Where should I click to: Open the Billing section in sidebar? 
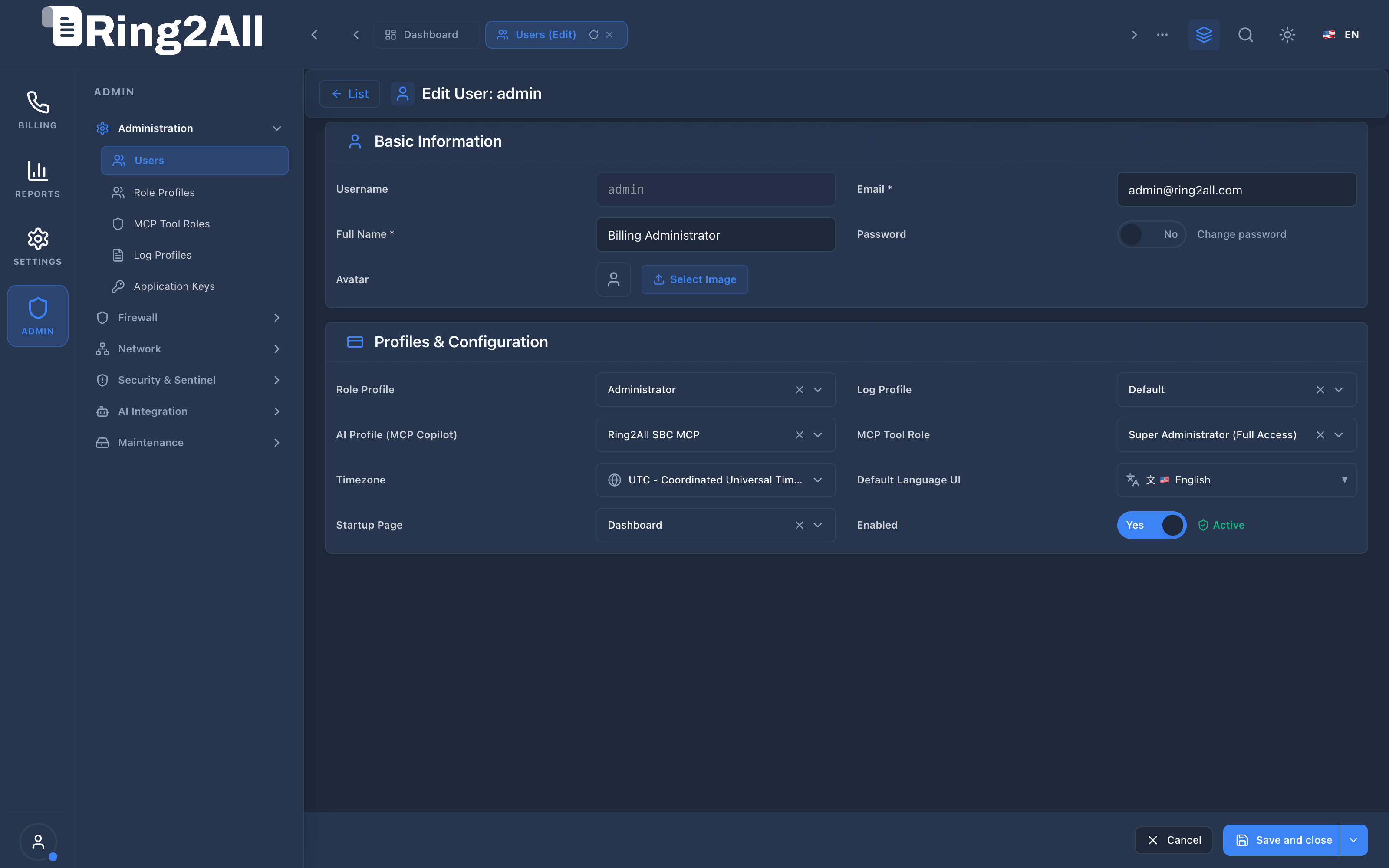tap(37, 110)
